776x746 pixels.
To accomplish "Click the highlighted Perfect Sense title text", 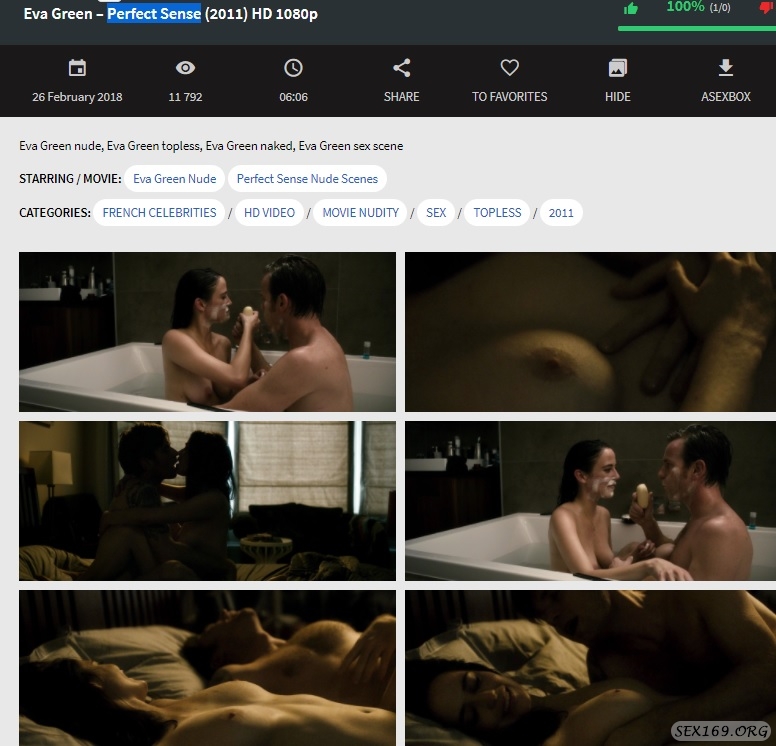I will 154,15.
